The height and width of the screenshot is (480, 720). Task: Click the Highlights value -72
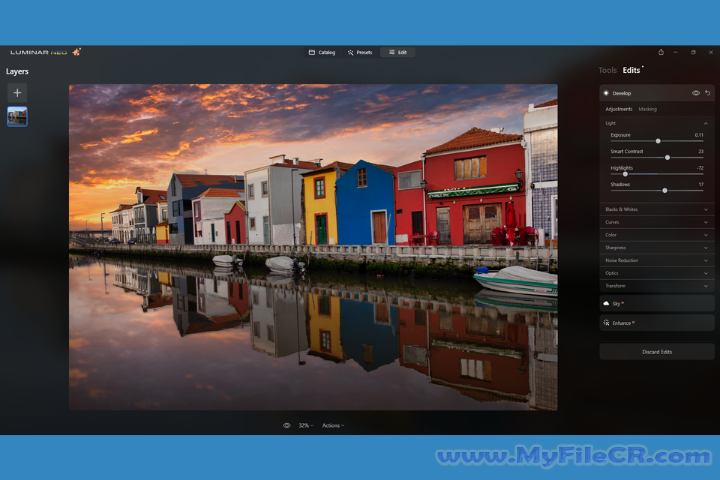click(x=699, y=168)
